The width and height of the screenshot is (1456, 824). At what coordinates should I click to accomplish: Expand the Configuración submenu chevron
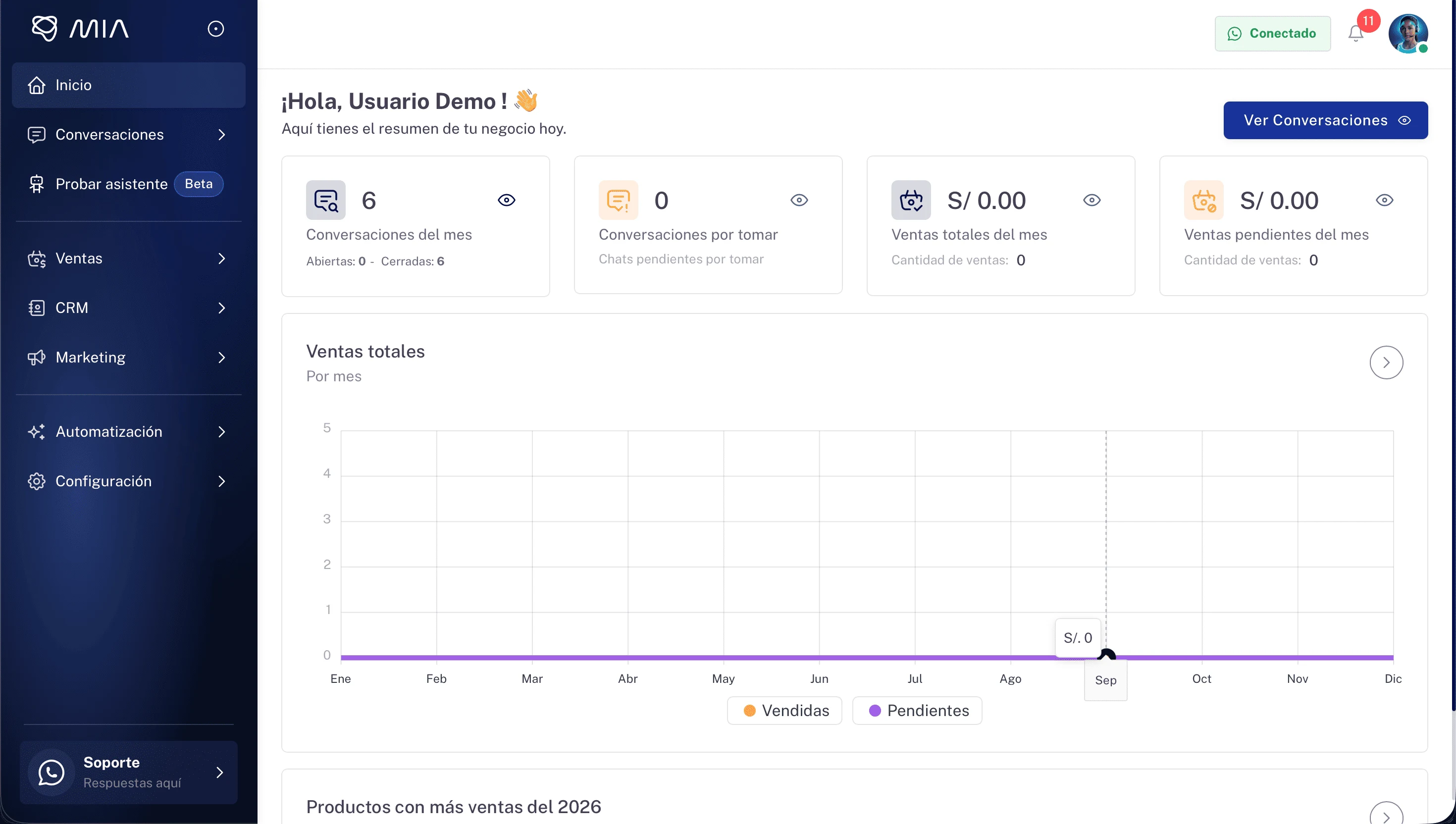(x=222, y=481)
